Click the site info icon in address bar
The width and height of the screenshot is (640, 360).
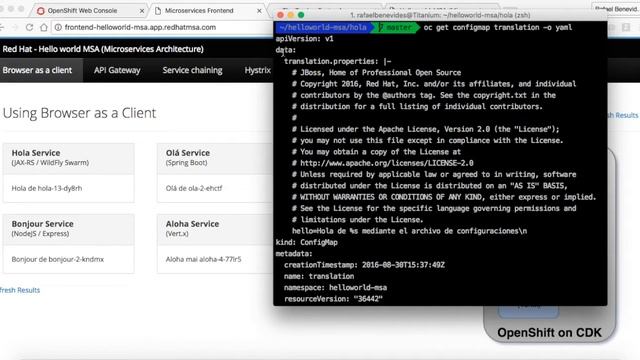click(x=58, y=27)
